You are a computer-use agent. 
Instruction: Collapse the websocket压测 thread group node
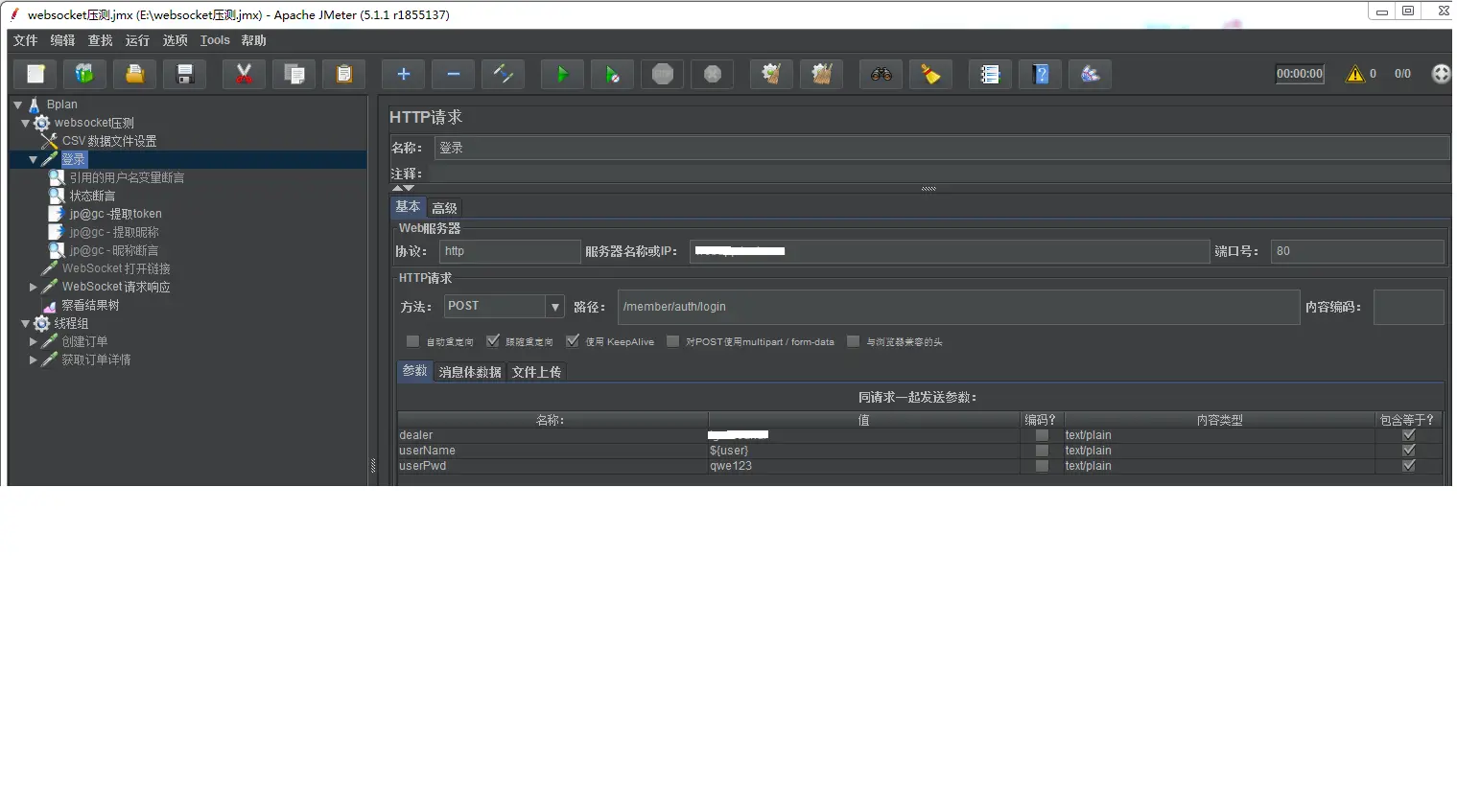25,123
